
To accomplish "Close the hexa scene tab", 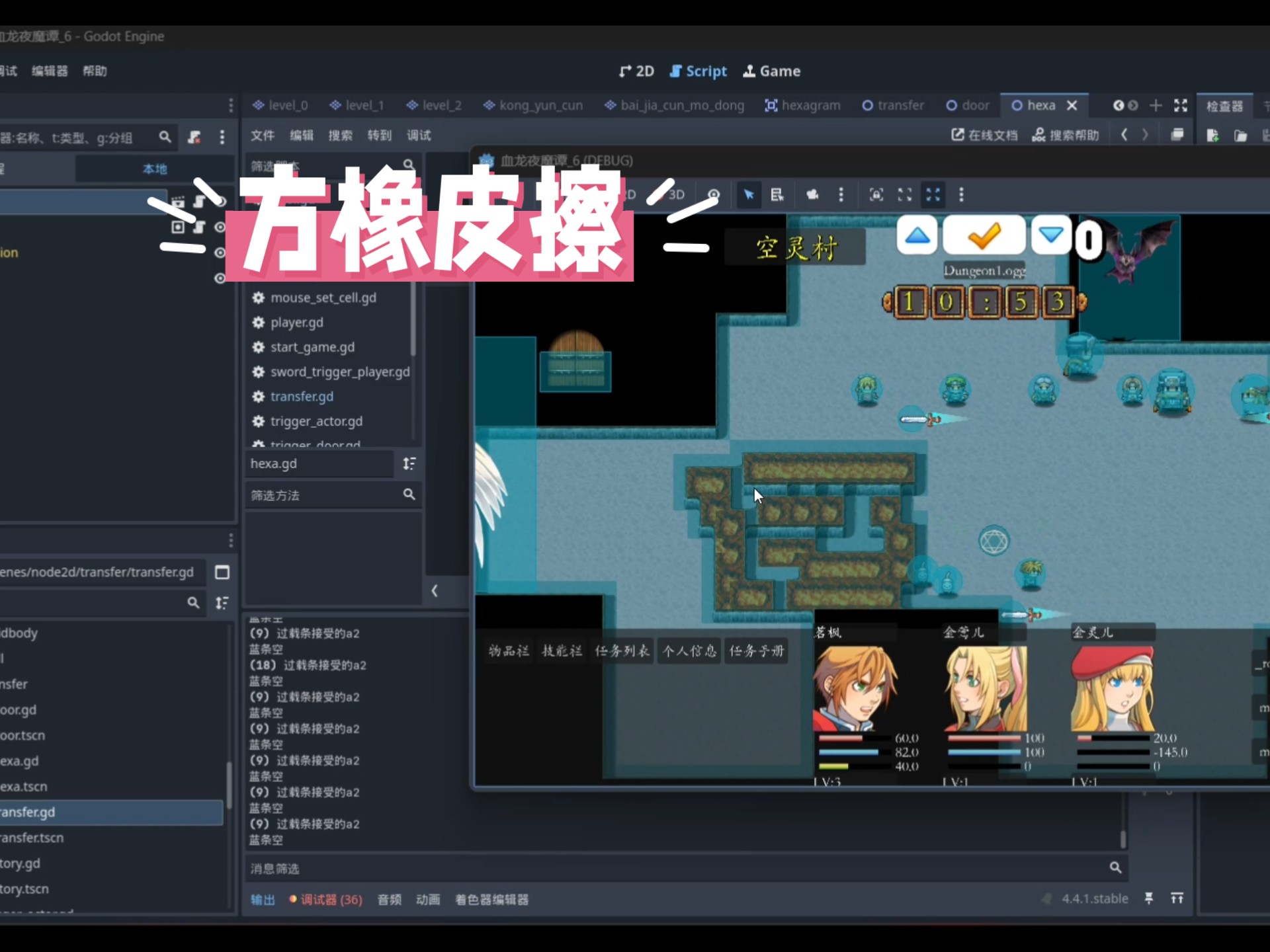I will [1072, 105].
